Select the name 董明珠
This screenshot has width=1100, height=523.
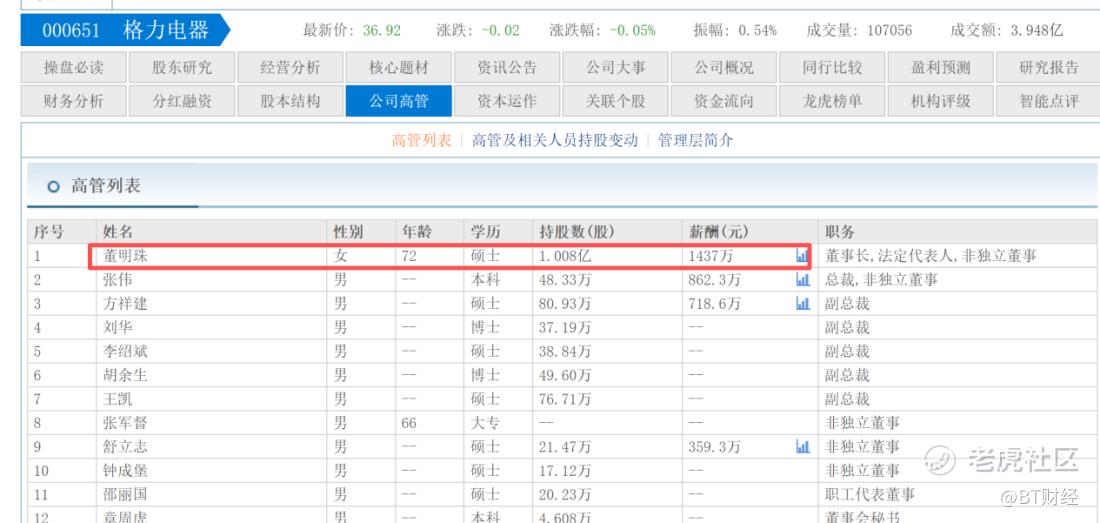click(126, 256)
